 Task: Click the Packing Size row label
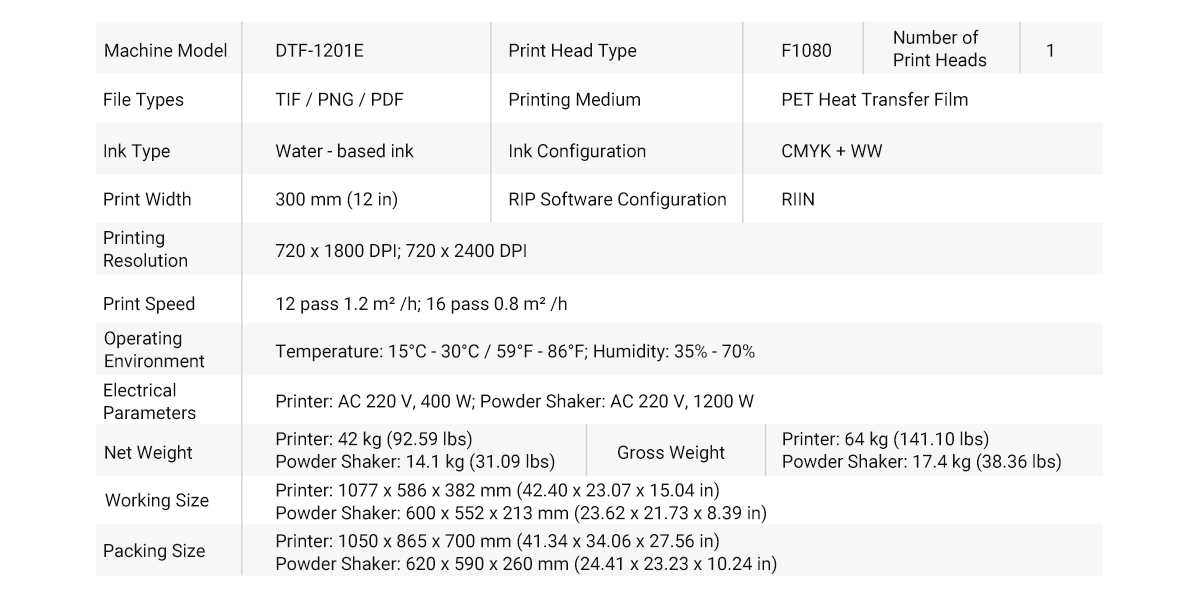[x=154, y=551]
